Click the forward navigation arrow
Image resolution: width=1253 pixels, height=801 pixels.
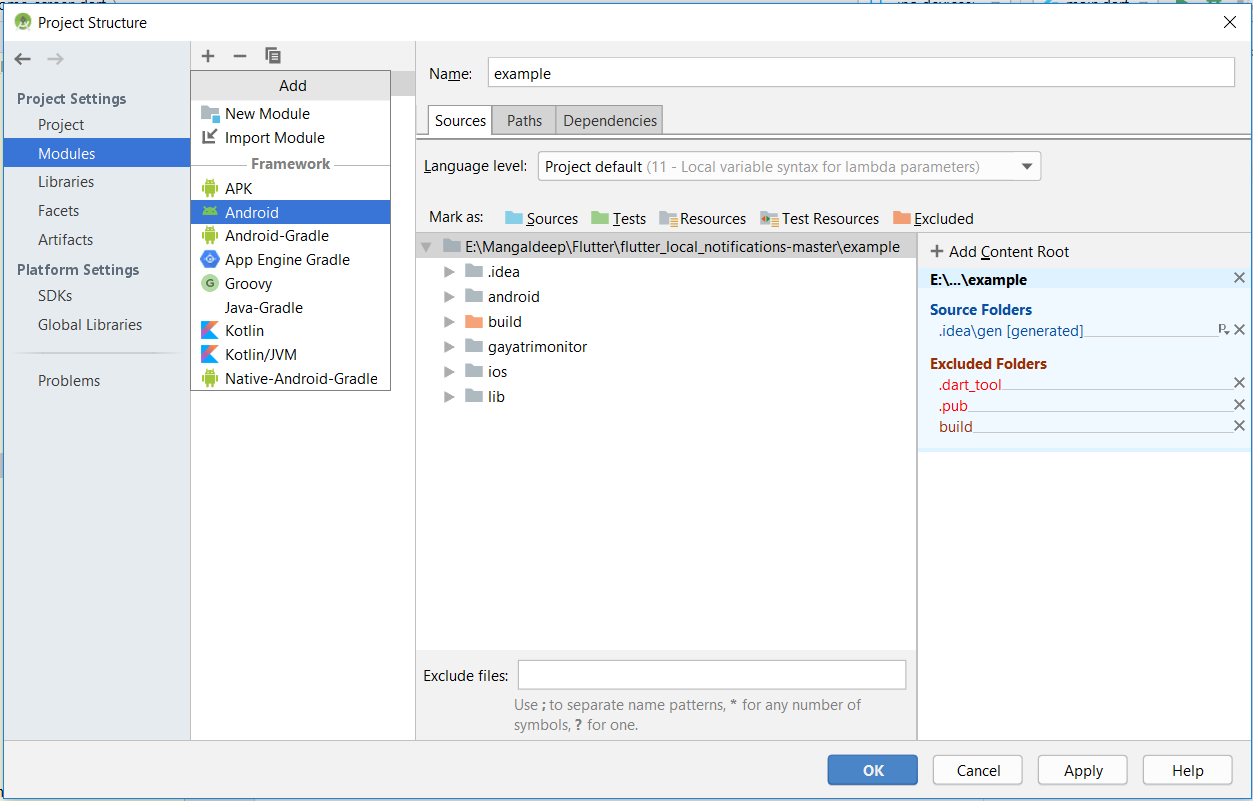(56, 60)
